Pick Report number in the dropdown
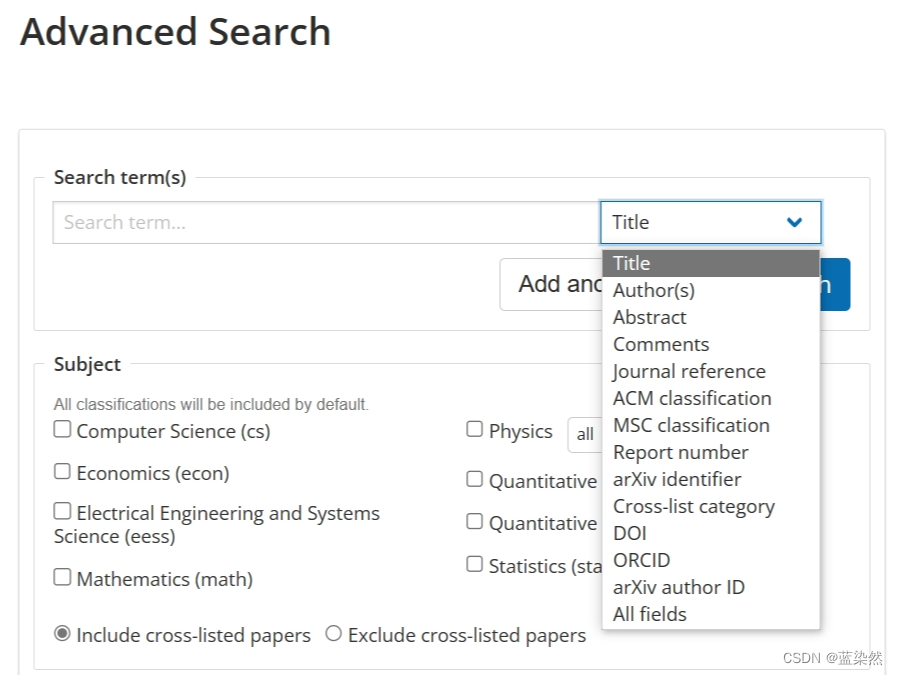Screen dimensions: 898x675 [680, 452]
